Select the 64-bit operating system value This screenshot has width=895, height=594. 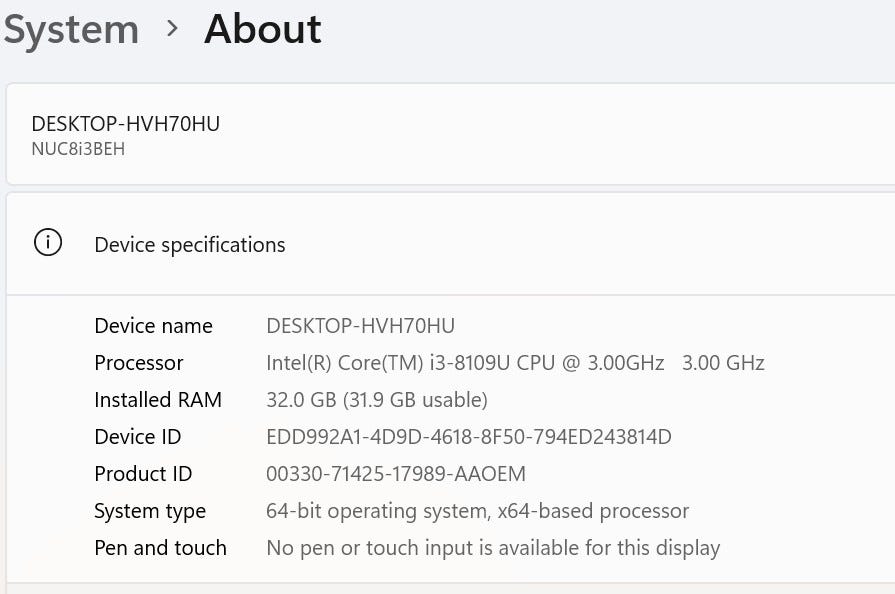tap(477, 511)
